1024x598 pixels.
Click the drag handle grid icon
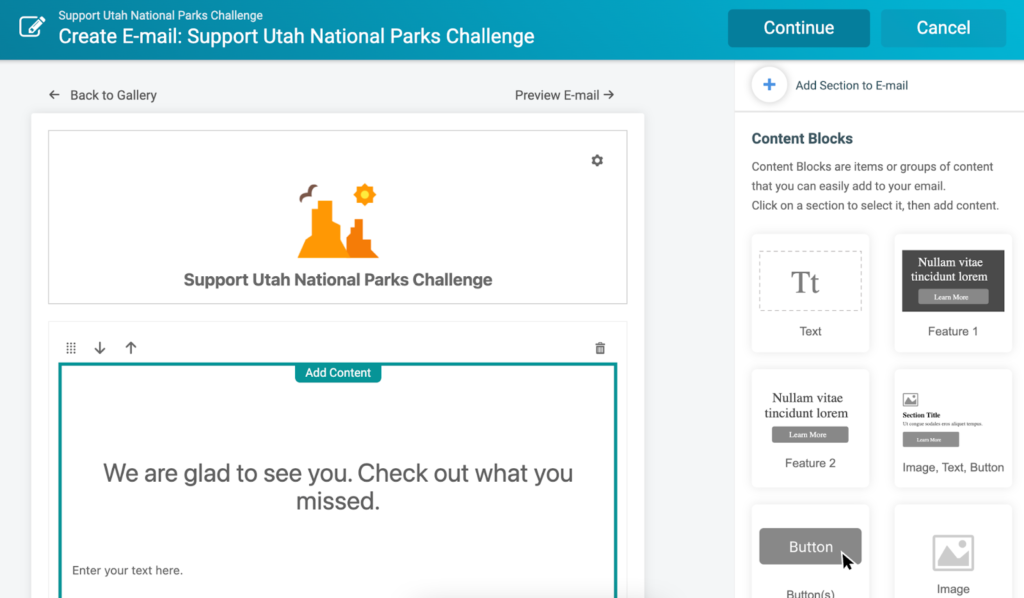click(x=71, y=348)
